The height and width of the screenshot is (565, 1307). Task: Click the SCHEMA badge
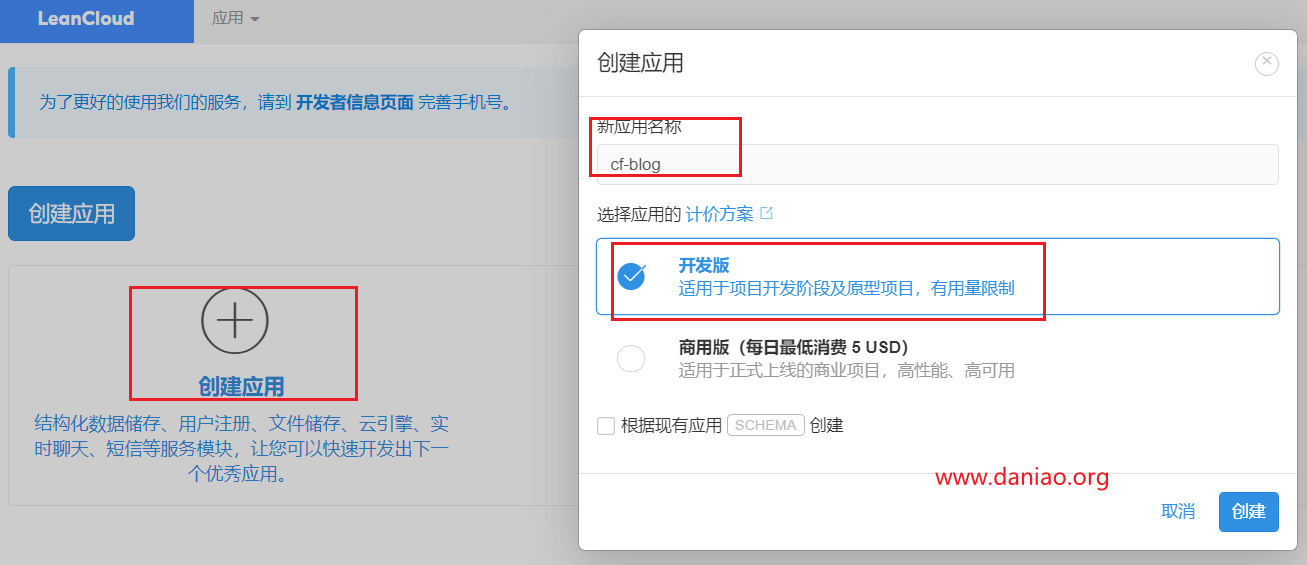[766, 425]
